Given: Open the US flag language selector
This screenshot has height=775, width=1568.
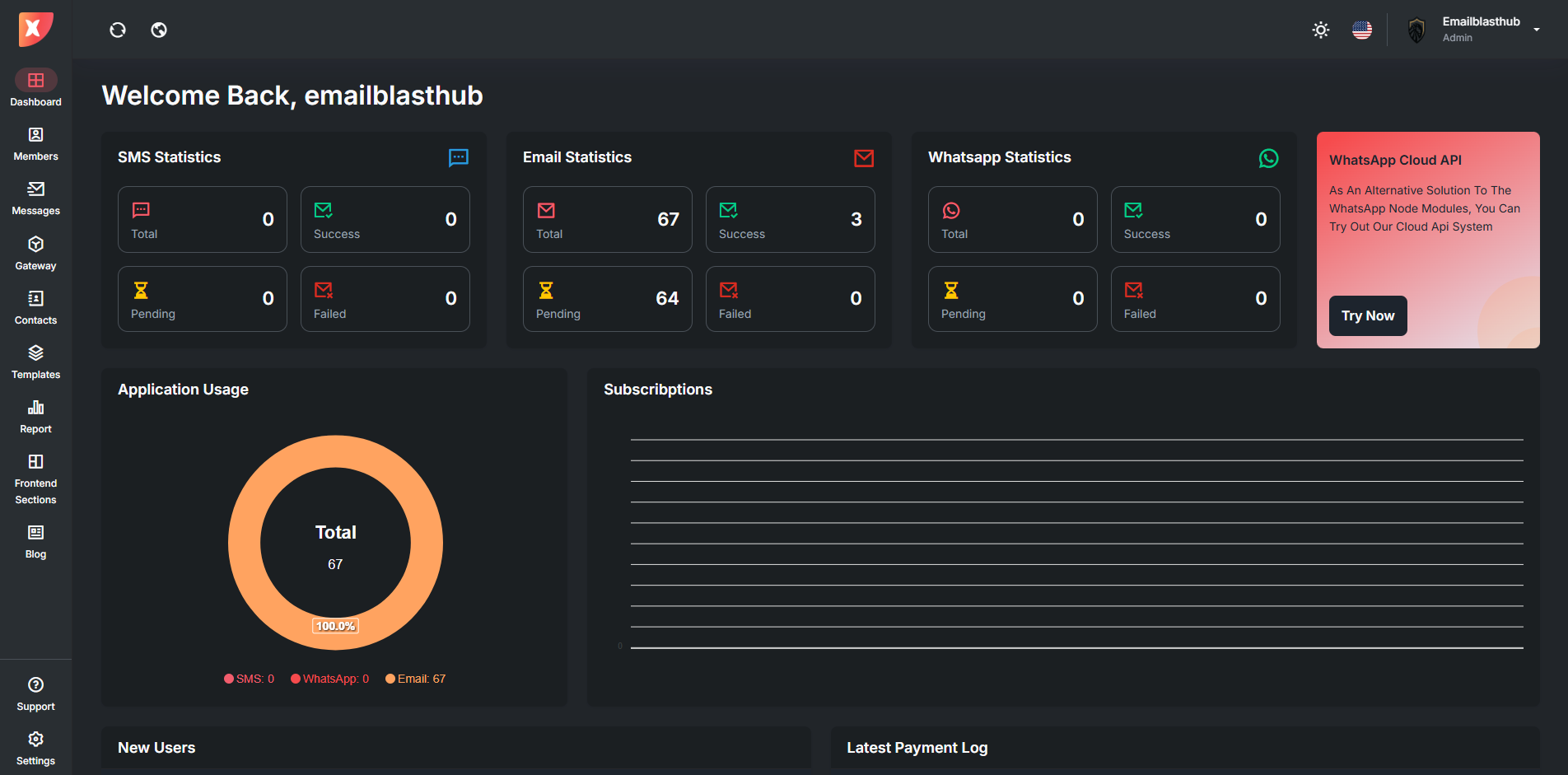Looking at the screenshot, I should click(x=1362, y=30).
